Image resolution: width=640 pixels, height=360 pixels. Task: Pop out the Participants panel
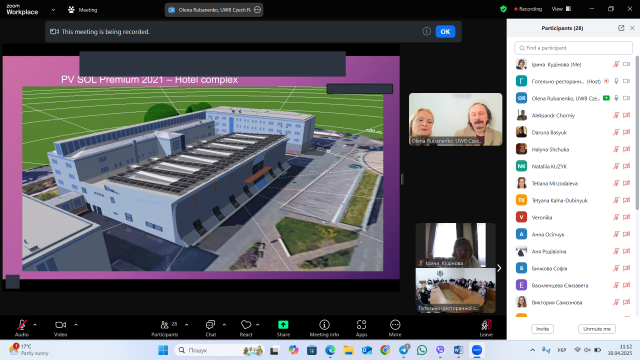click(621, 28)
